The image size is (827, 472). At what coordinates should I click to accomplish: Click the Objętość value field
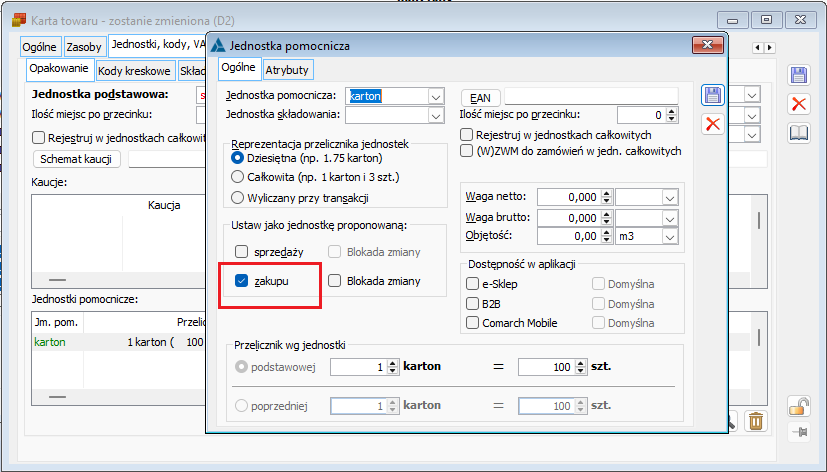tap(570, 236)
